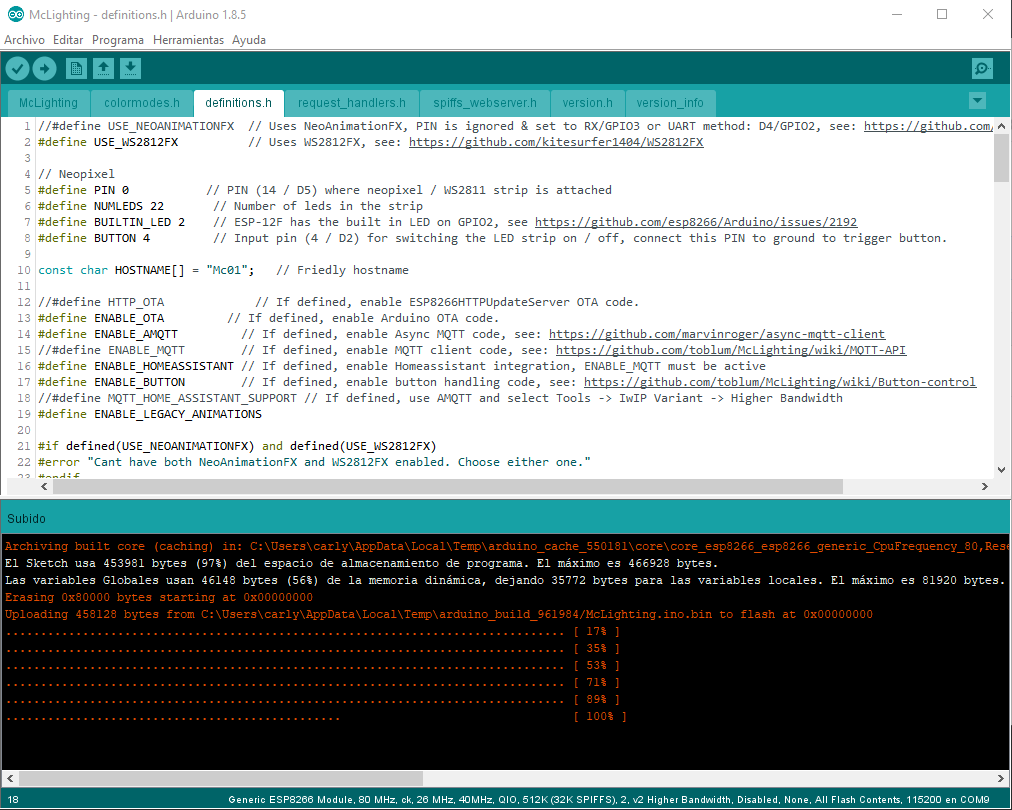The height and width of the screenshot is (810, 1012).
Task: Click the 'Erasing 0x80000 bytes' console line
Action: point(159,598)
